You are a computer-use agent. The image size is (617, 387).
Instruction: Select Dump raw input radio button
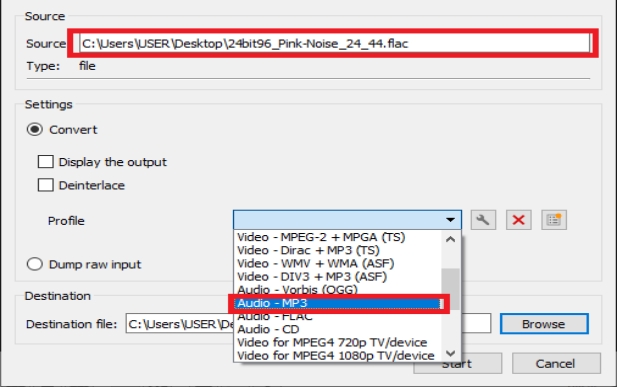coord(35,264)
